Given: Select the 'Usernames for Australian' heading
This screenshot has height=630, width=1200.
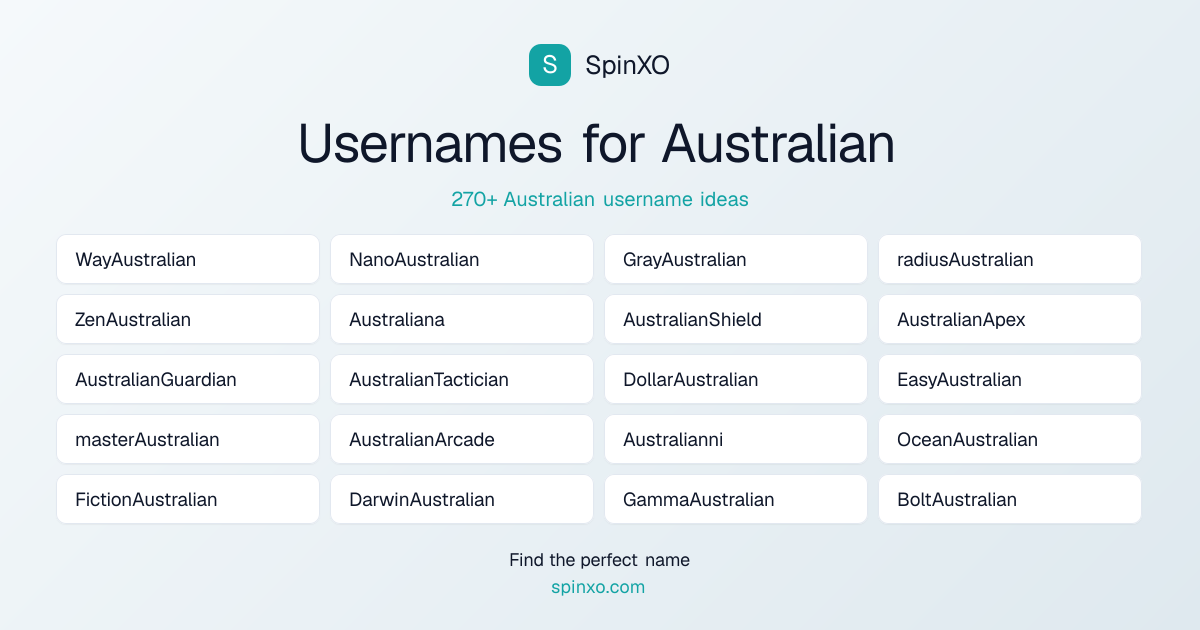Looking at the screenshot, I should [x=597, y=143].
